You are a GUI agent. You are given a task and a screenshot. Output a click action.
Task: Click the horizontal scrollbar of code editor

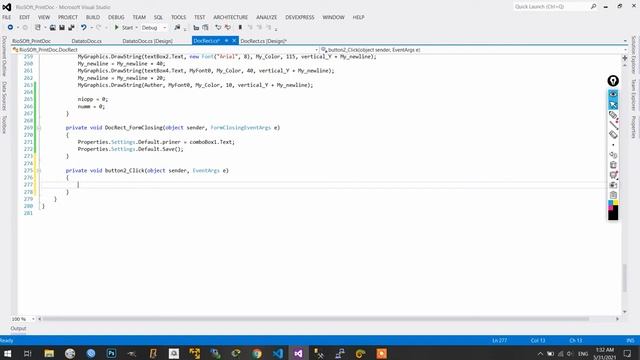coord(316,319)
